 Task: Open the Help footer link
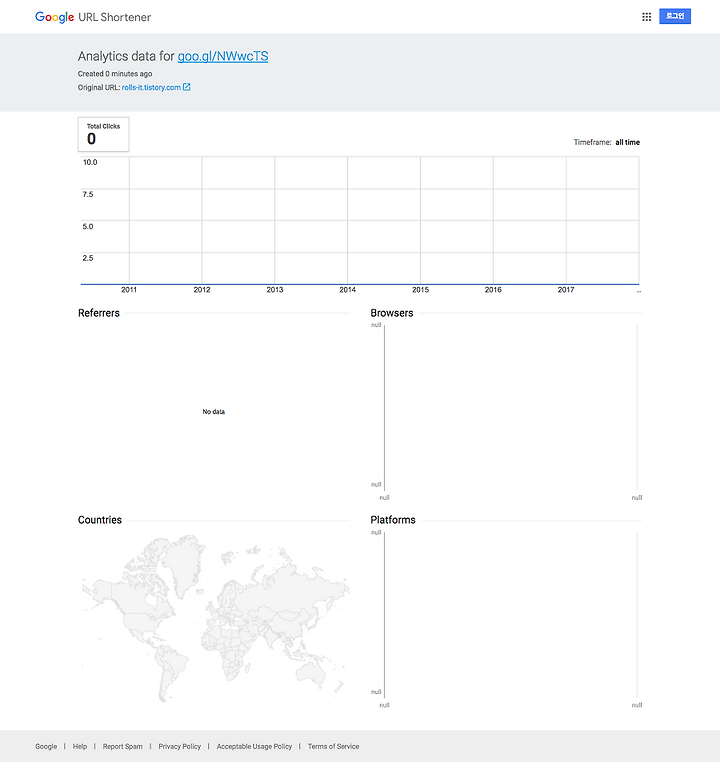(x=80, y=746)
